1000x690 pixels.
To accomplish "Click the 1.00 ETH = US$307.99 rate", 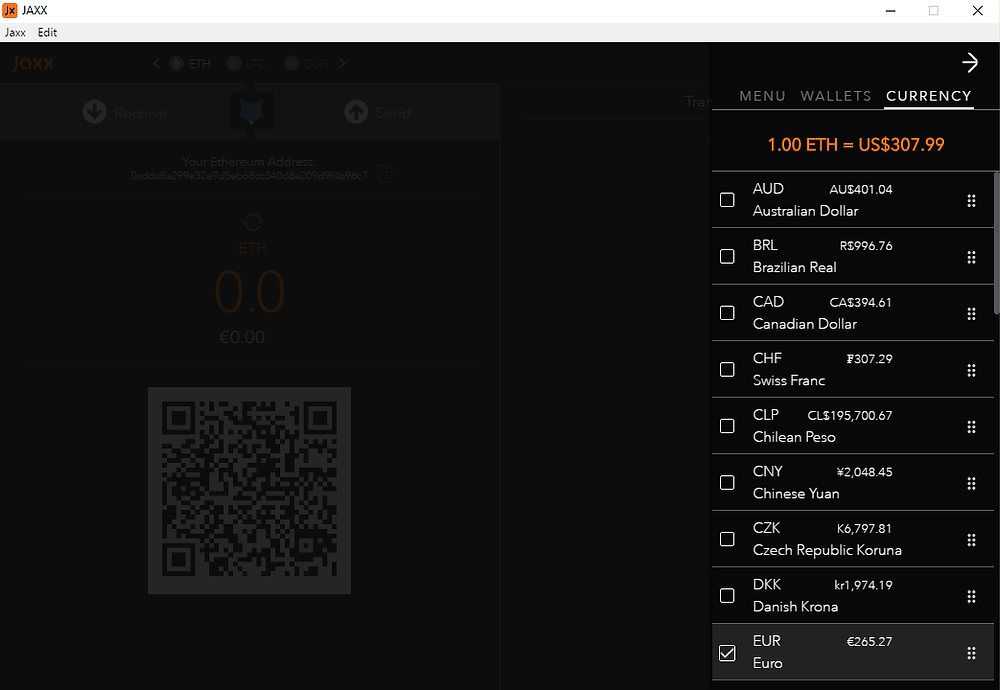I will pos(856,145).
